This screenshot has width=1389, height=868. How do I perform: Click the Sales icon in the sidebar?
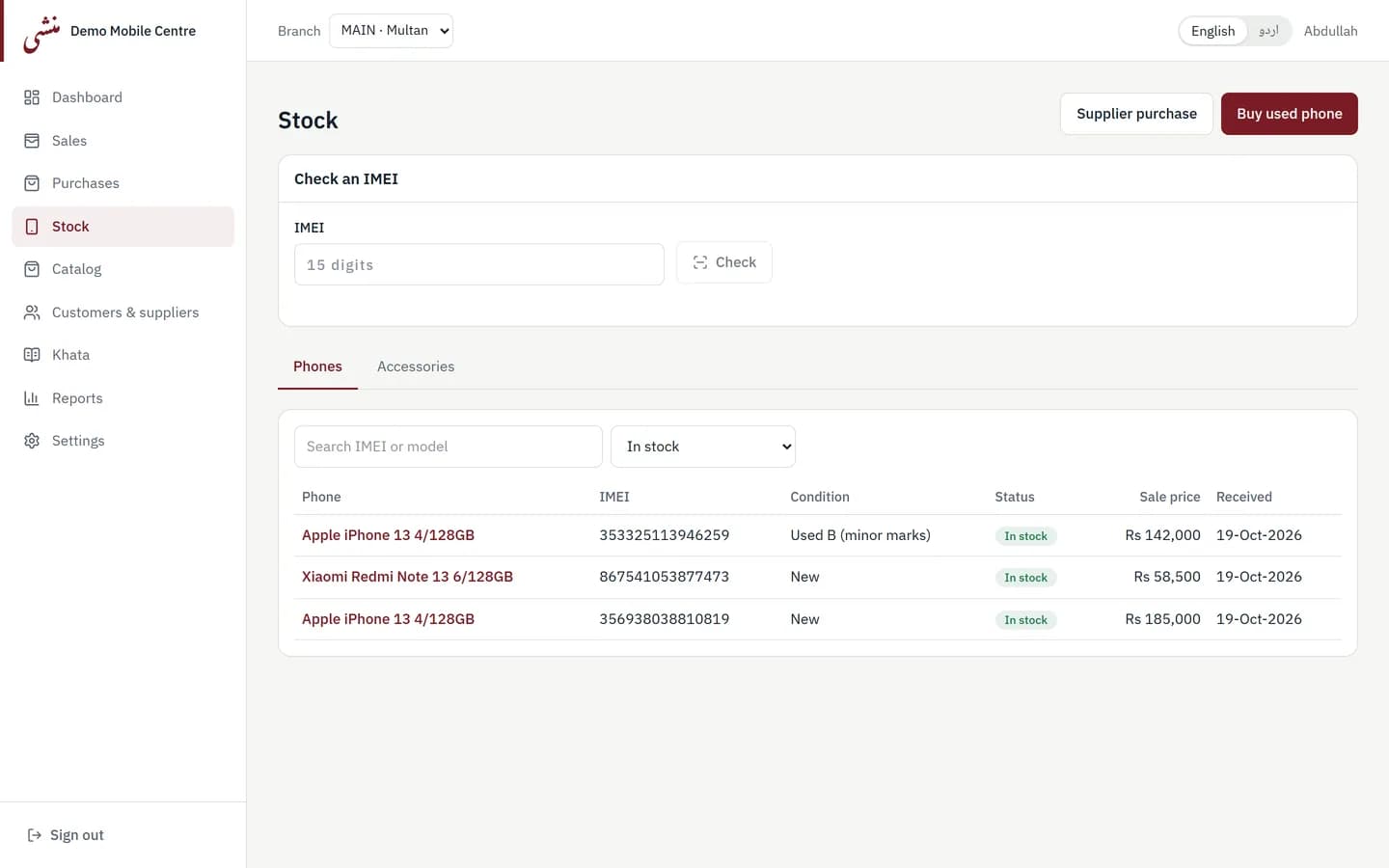click(32, 141)
